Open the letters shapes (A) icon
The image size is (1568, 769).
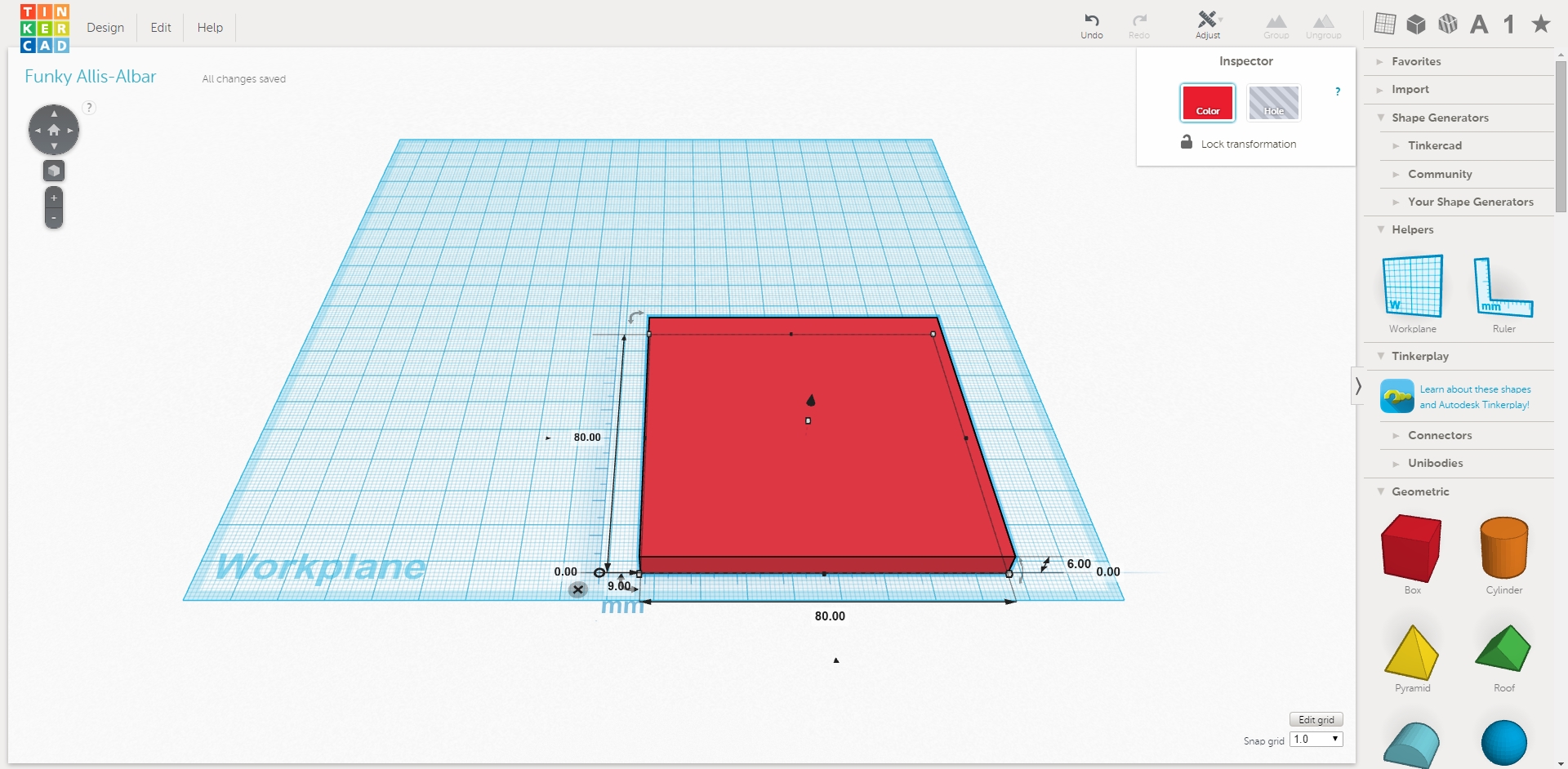pos(1479,24)
